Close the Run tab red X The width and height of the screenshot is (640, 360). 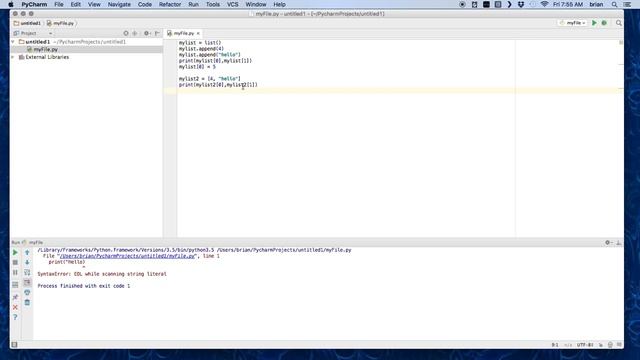15,307
